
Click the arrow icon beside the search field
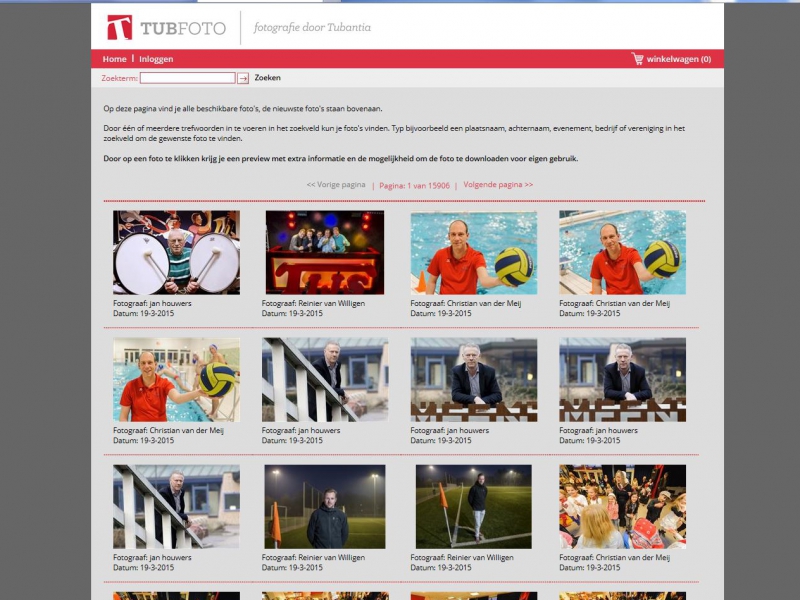[x=243, y=78]
